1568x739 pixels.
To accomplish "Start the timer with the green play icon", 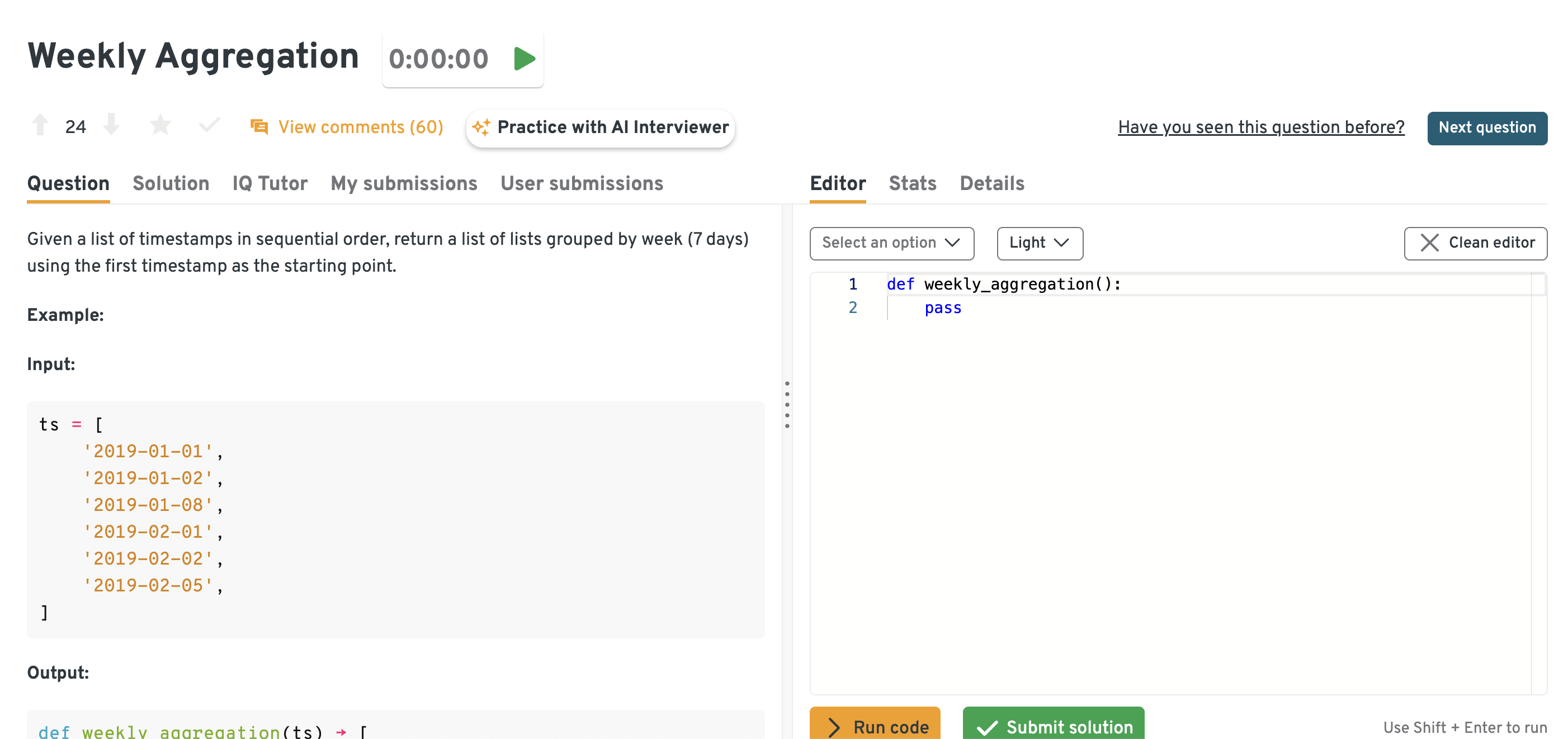I will (523, 59).
